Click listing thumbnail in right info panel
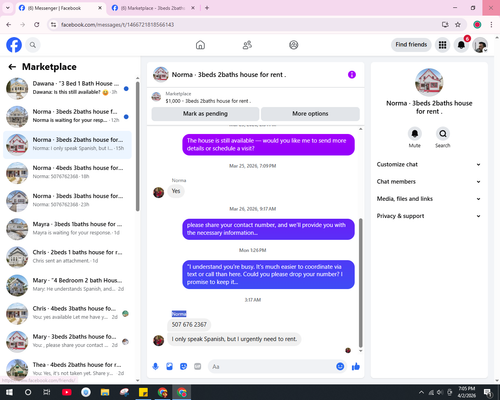Viewport: 500px width, 400px height. [x=429, y=82]
